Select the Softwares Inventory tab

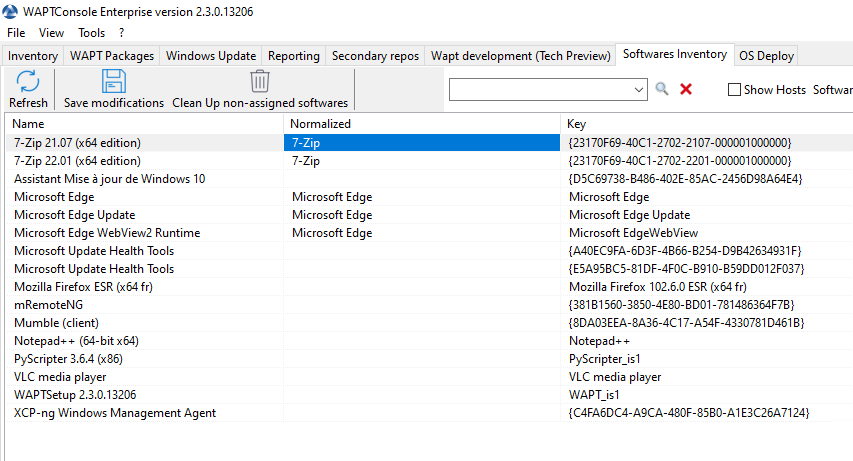(675, 54)
